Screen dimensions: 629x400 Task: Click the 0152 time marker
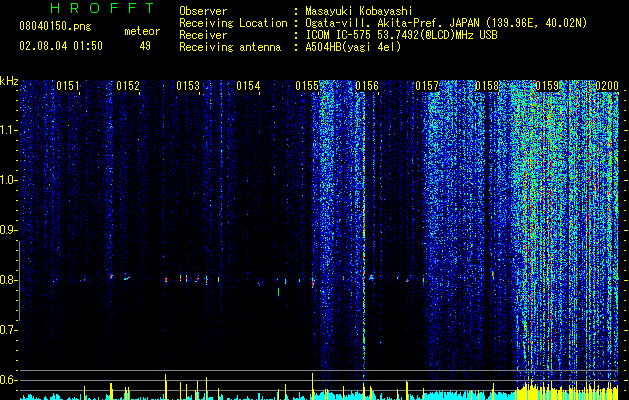click(x=128, y=86)
